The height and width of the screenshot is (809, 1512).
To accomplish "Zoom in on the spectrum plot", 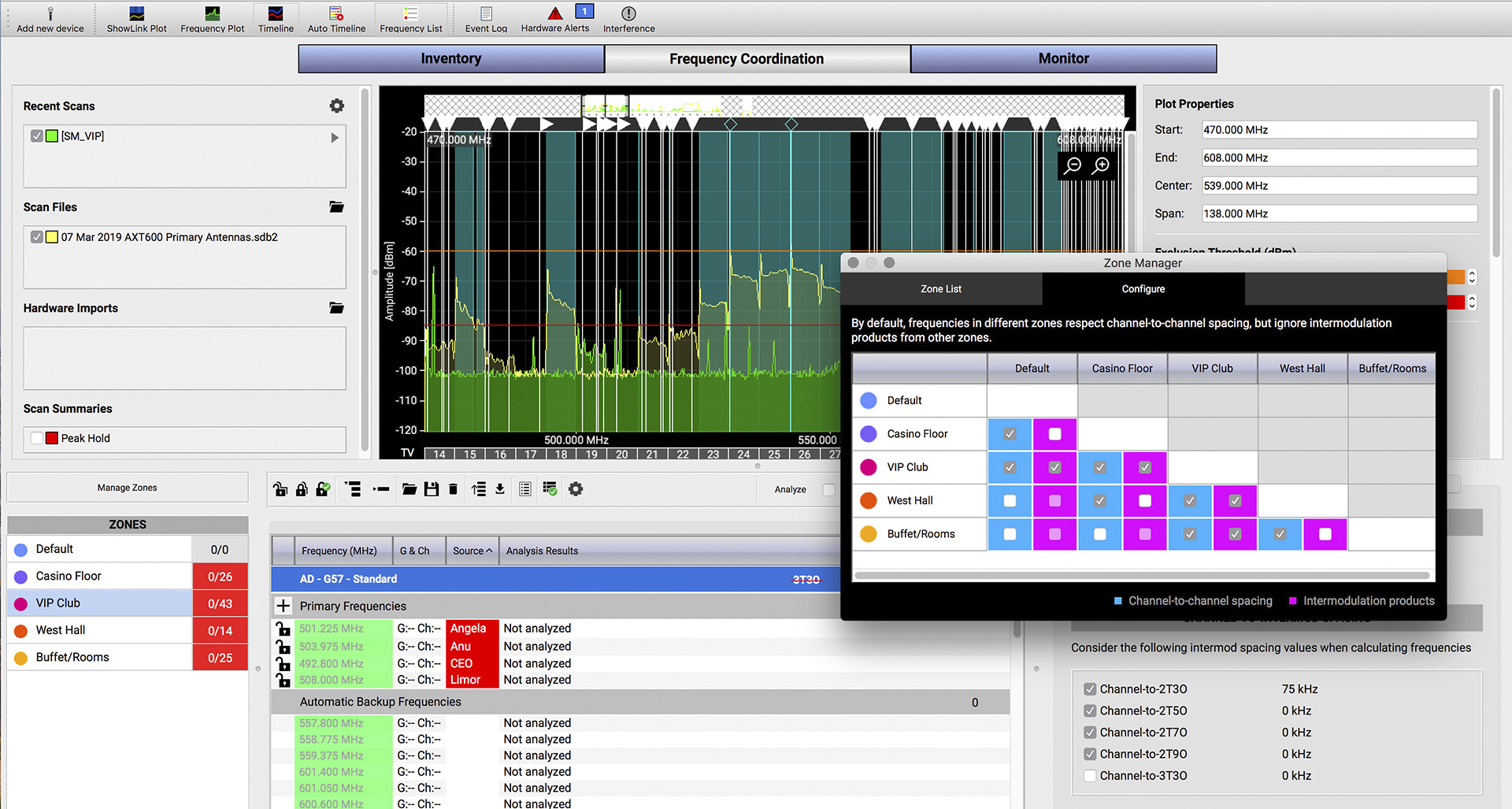I will 1102,165.
